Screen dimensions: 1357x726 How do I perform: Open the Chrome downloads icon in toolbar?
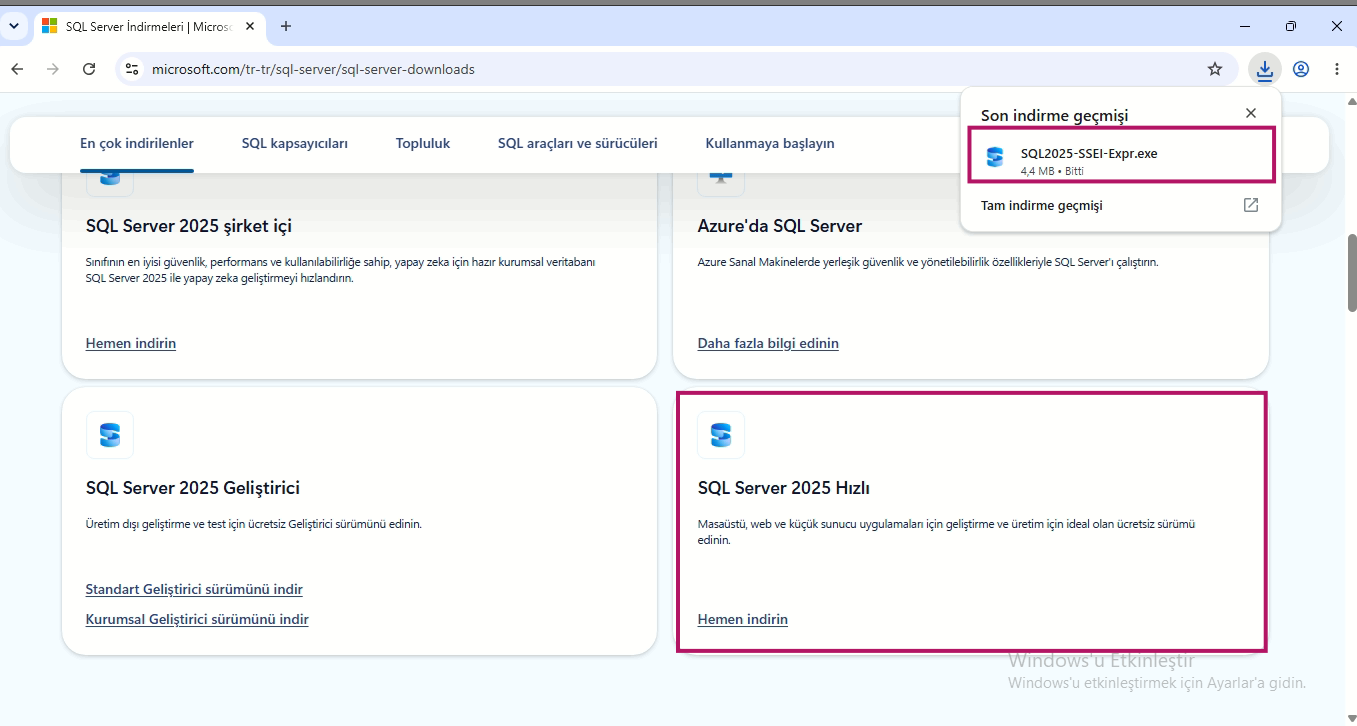[1265, 69]
